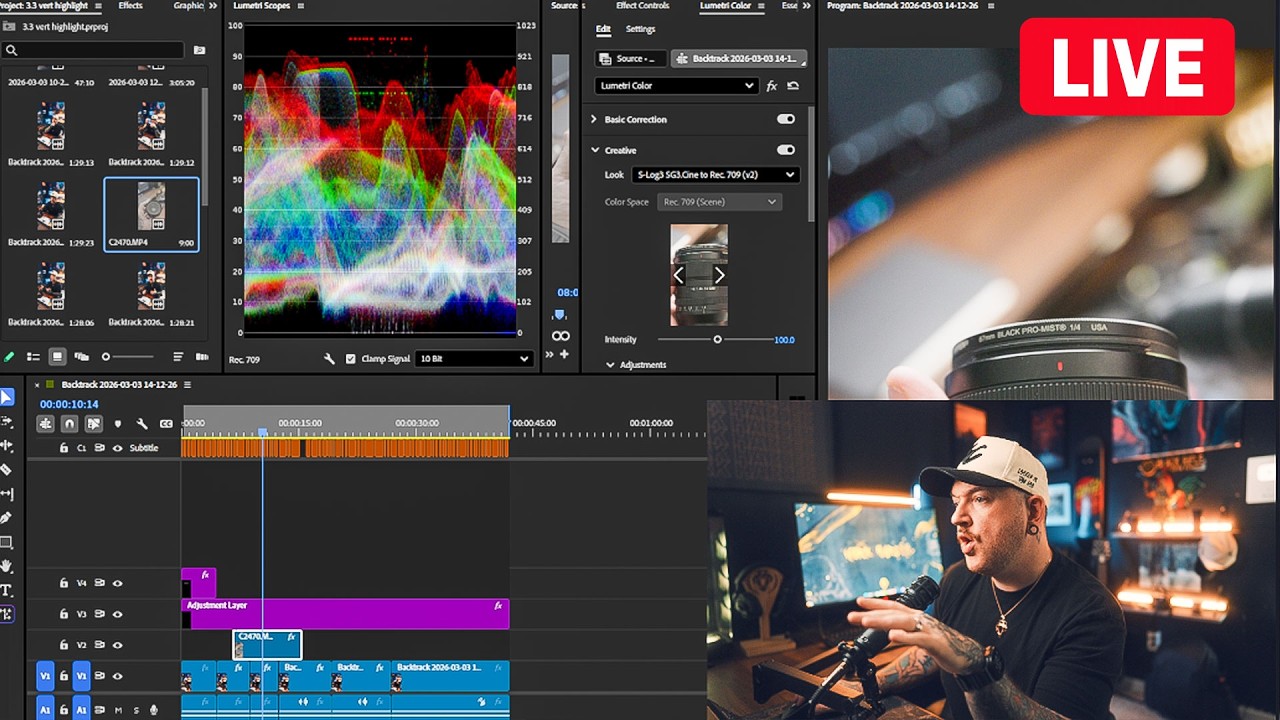The height and width of the screenshot is (720, 1280).
Task: Switch Project panel to icon view
Action: [x=57, y=356]
